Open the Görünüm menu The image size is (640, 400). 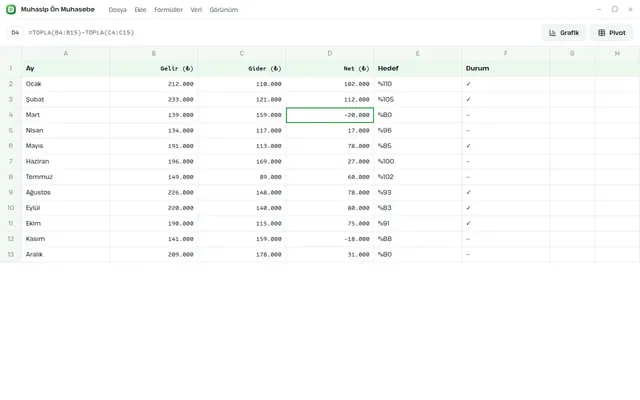coord(224,9)
